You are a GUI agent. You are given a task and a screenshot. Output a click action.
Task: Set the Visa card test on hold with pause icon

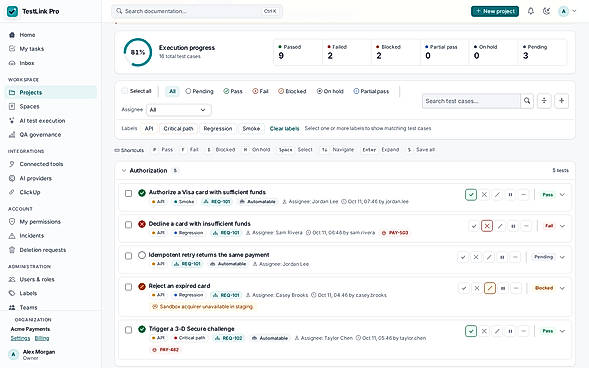pos(510,195)
